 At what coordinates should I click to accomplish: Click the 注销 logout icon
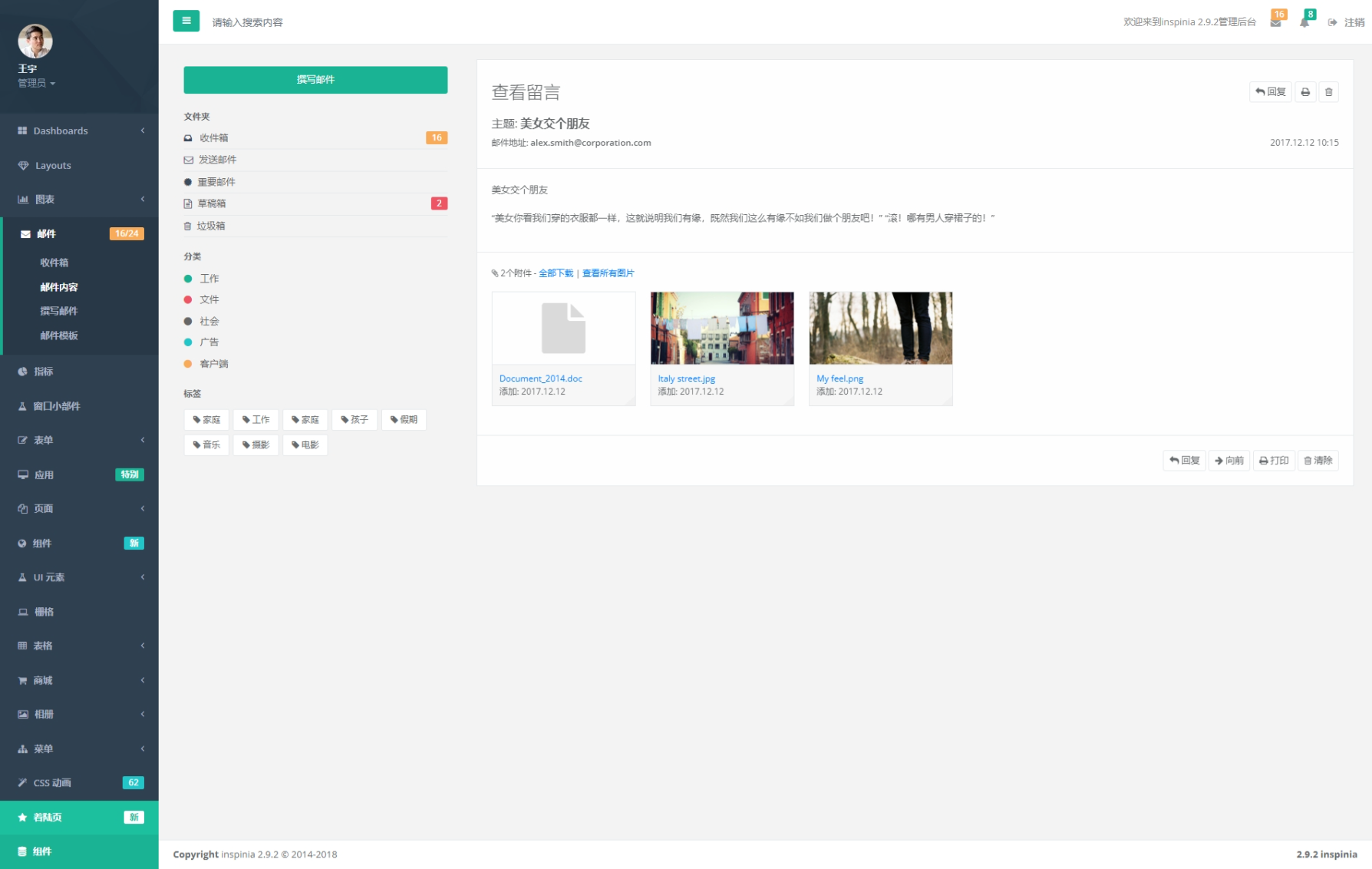[x=1333, y=22]
